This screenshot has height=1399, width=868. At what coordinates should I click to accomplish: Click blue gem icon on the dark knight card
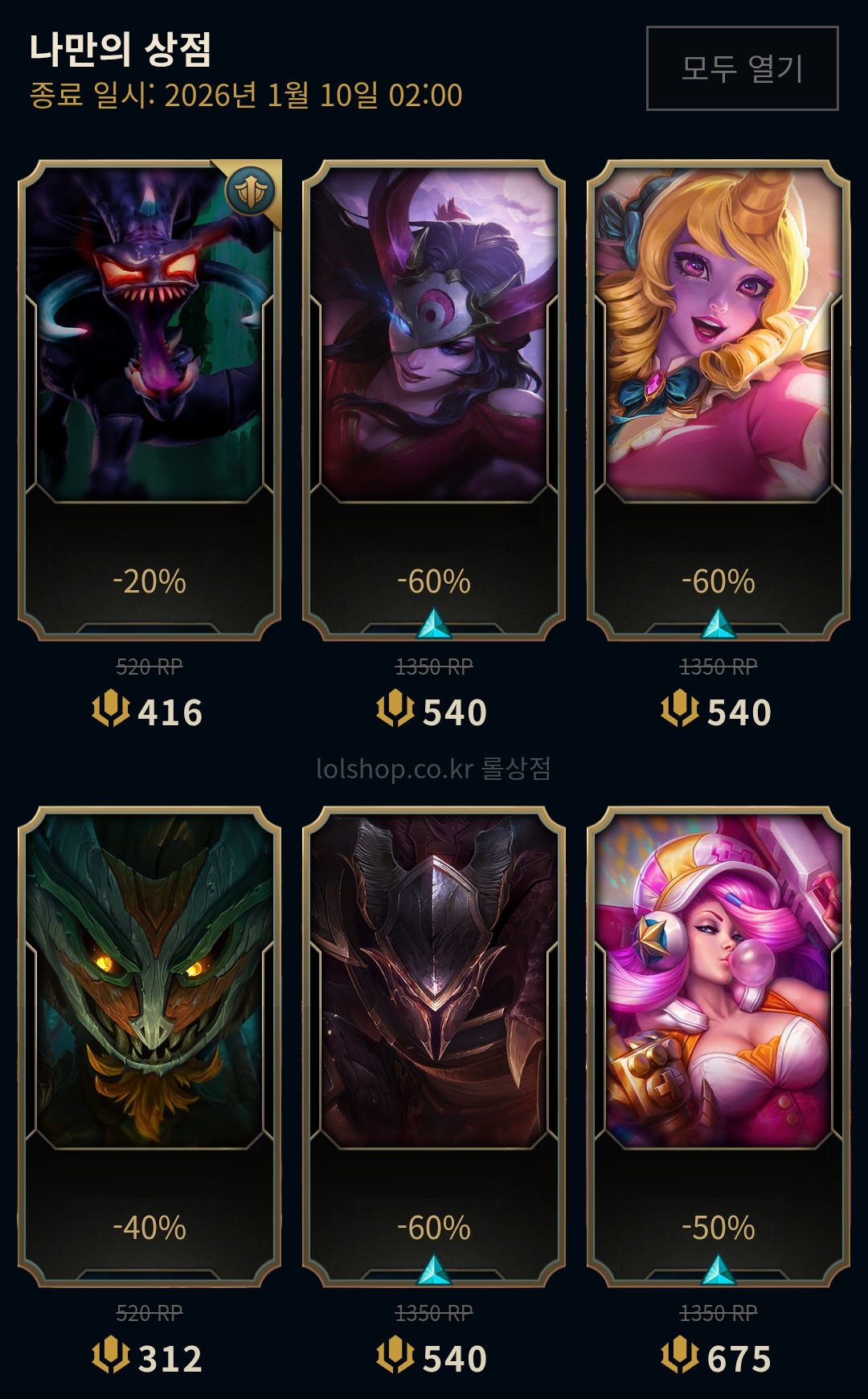point(434,1270)
